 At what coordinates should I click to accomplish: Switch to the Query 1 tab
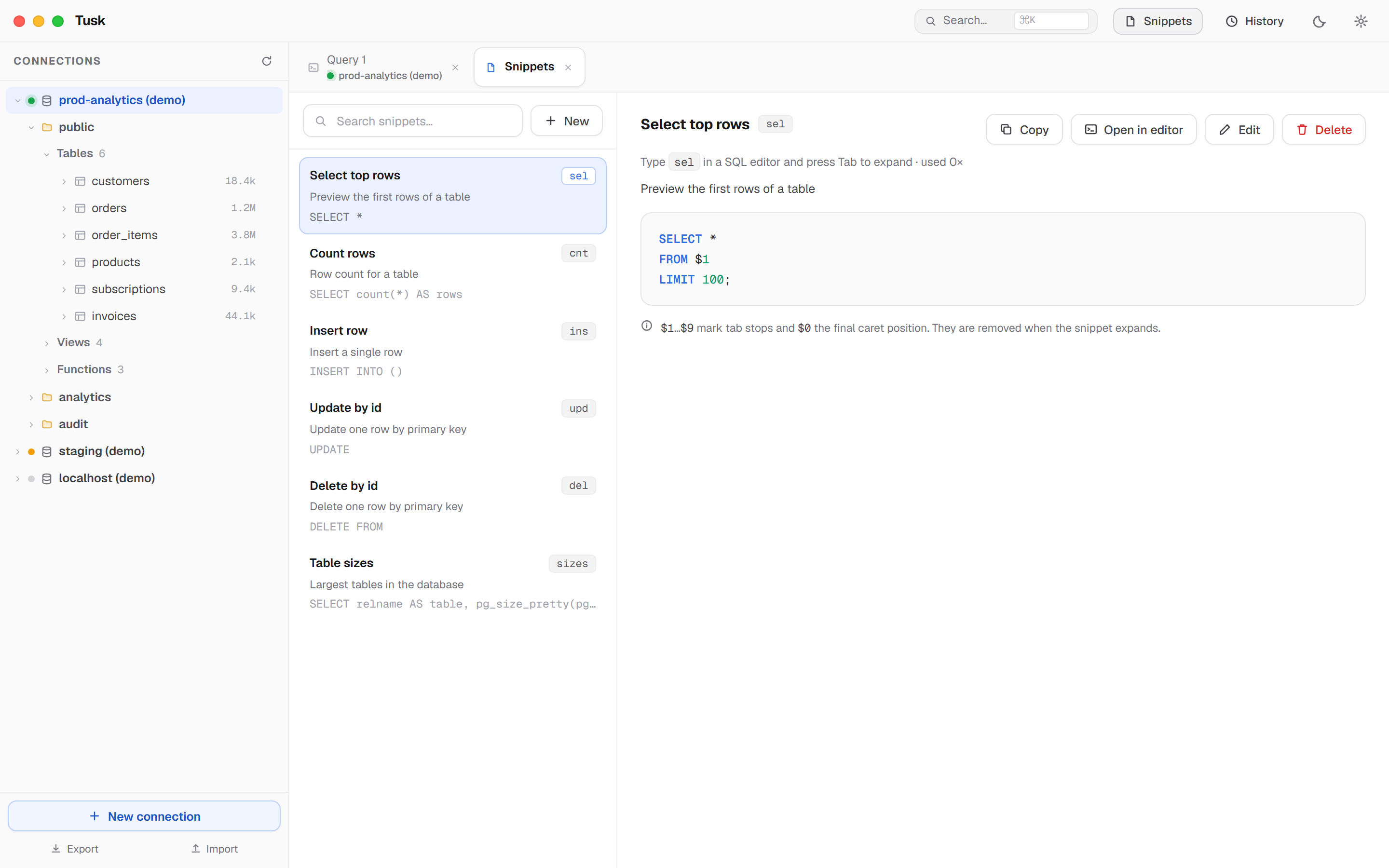(384, 67)
